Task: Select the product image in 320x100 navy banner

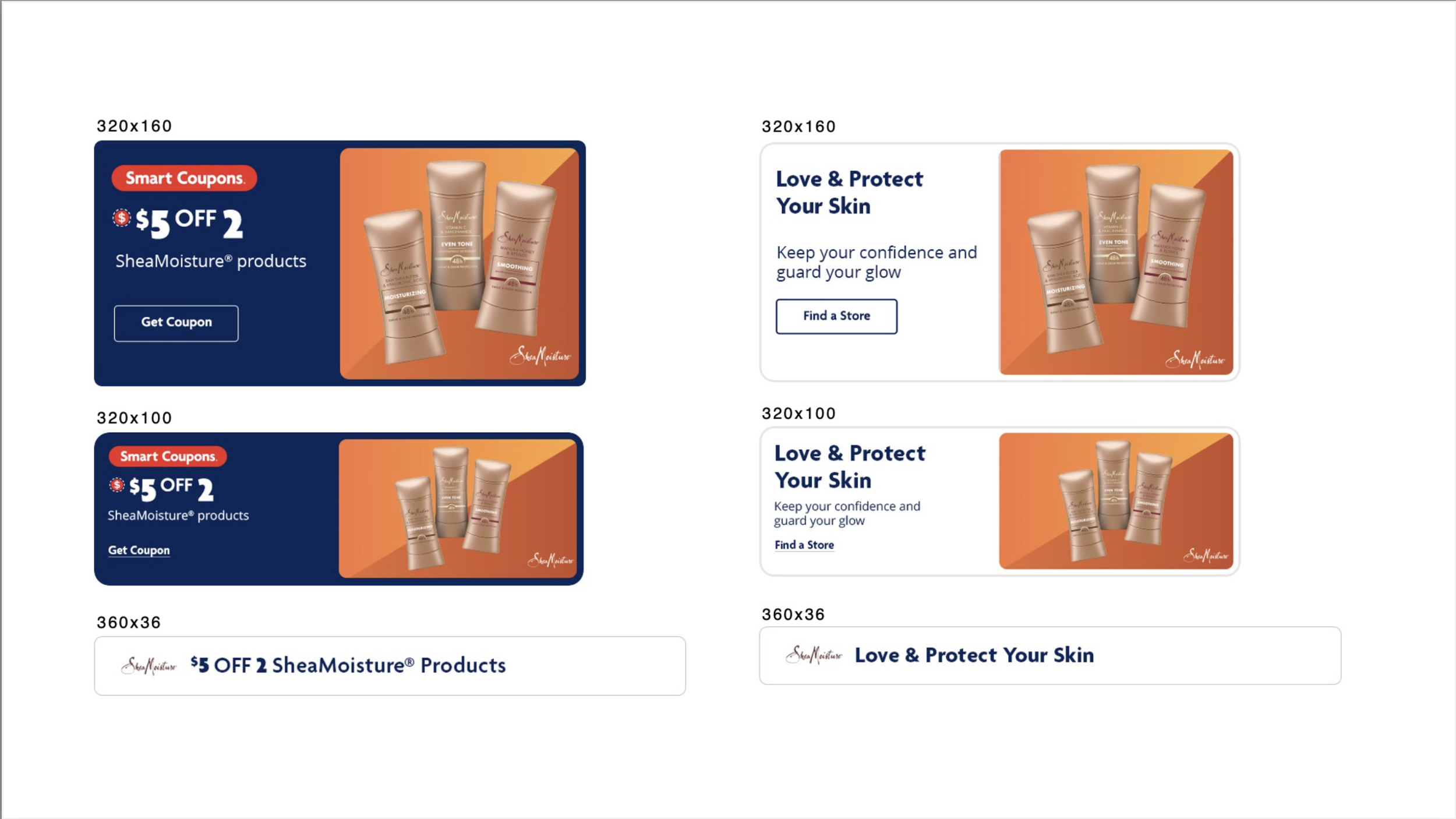Action: 458,509
